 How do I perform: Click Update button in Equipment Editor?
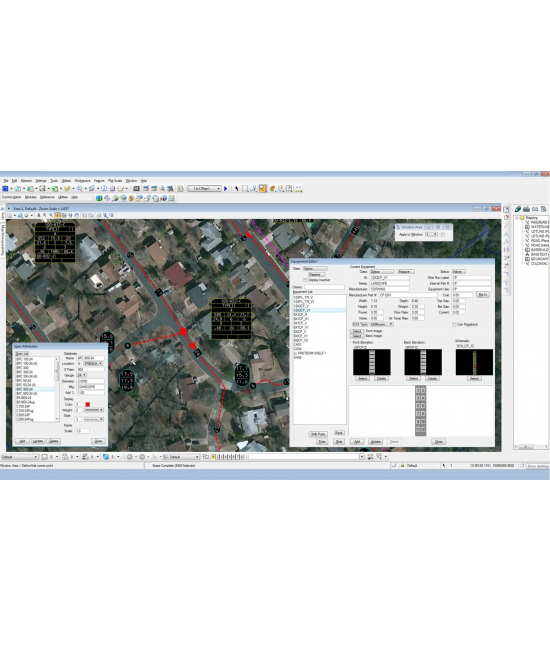click(x=375, y=441)
